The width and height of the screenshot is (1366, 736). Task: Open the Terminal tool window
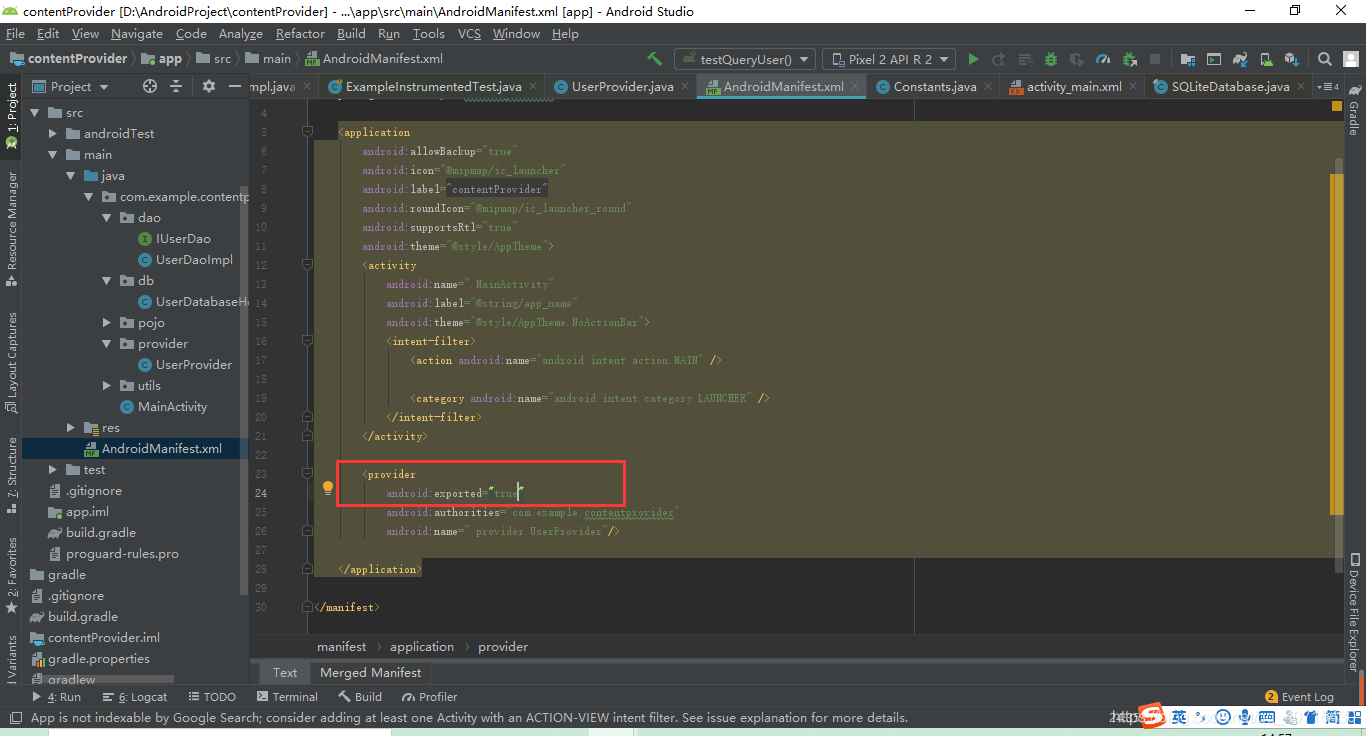point(287,697)
